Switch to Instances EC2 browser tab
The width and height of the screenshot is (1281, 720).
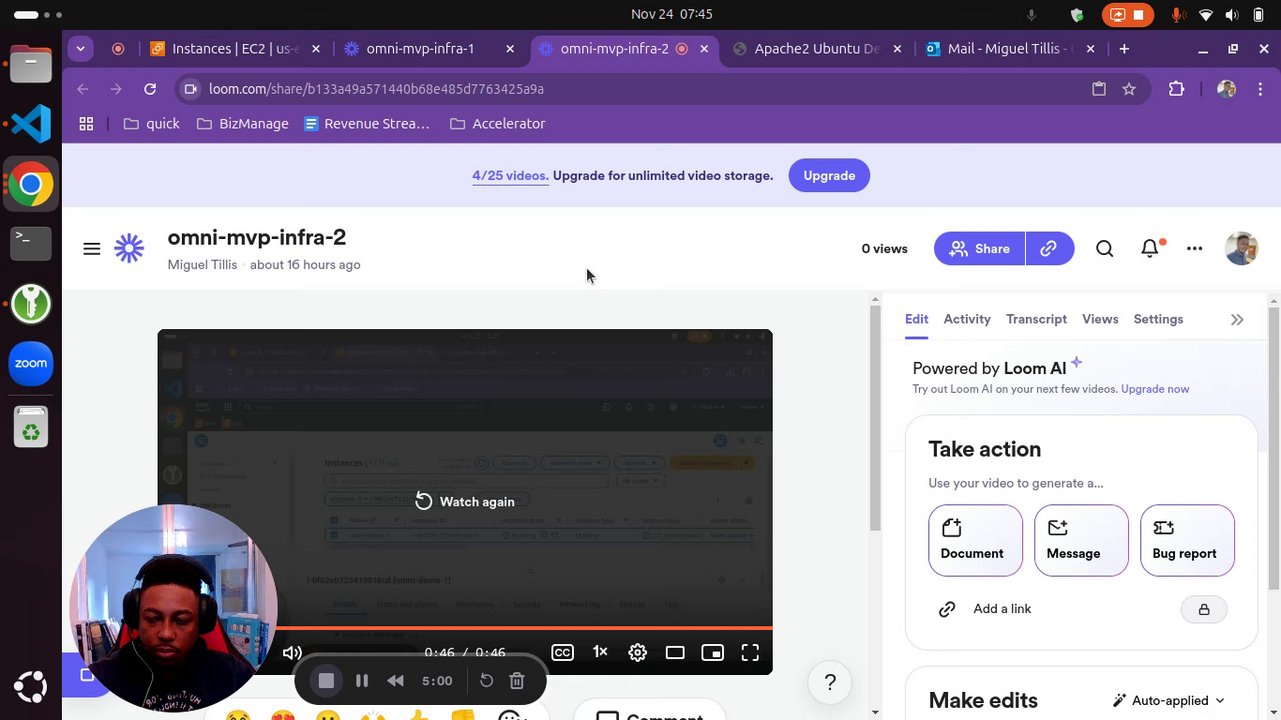[x=237, y=49]
